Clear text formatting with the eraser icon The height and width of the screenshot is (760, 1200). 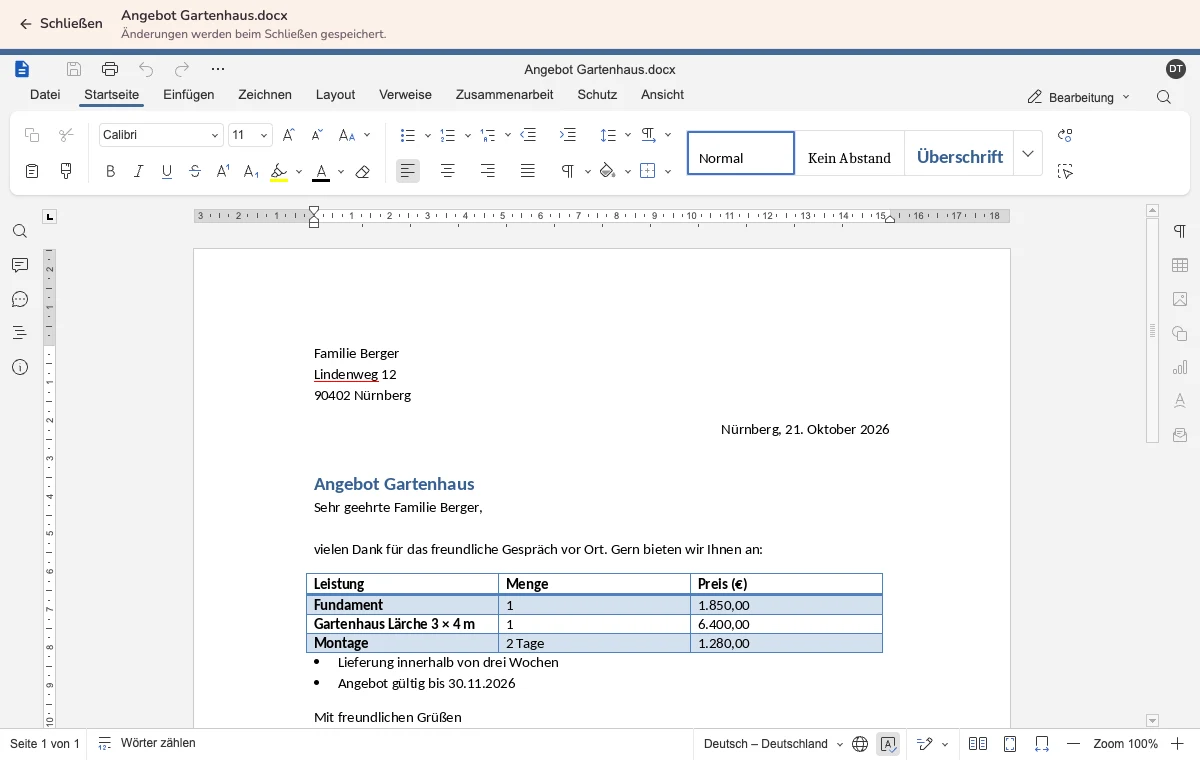tap(363, 171)
